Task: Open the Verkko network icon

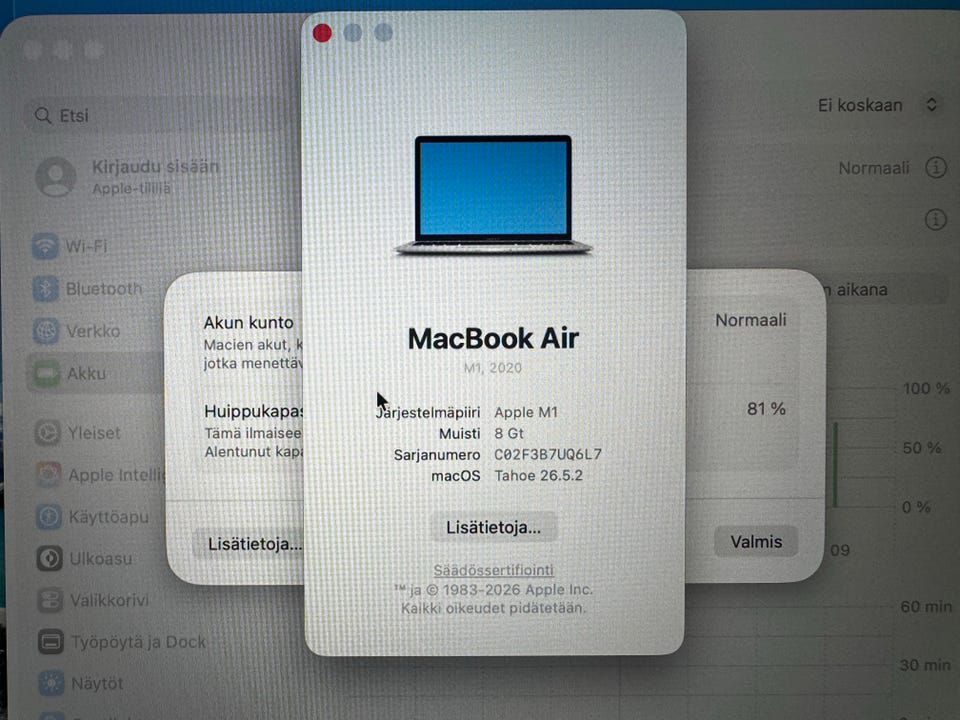Action: tap(46, 331)
